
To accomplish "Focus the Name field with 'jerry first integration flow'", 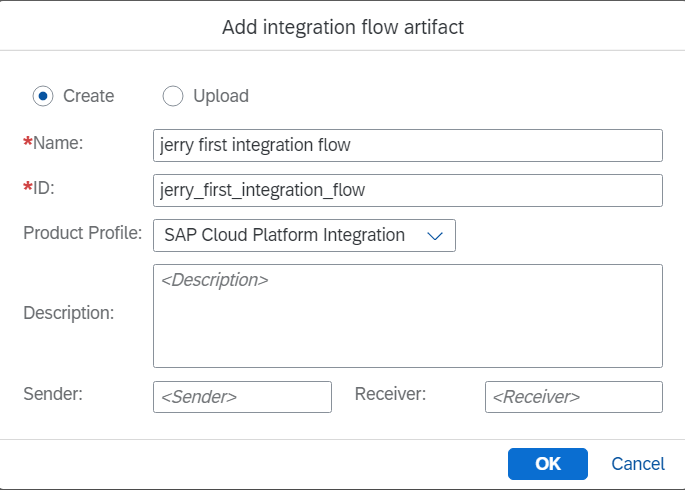I will coord(407,145).
